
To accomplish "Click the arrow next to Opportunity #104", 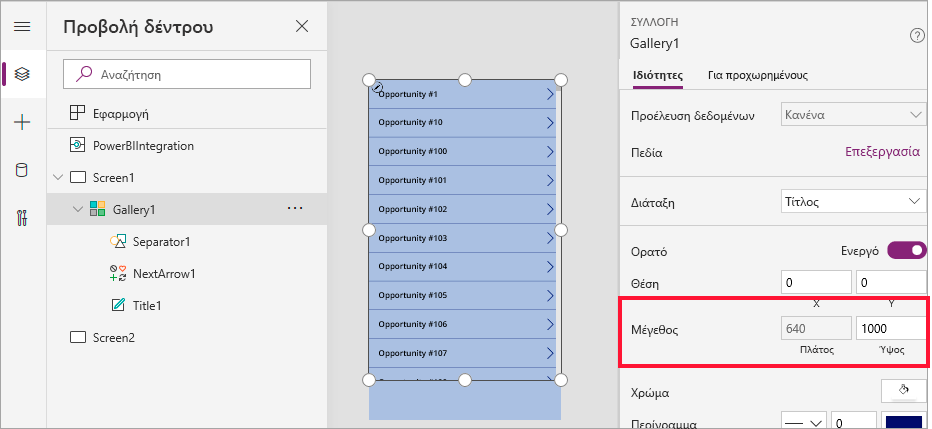I will 550,267.
